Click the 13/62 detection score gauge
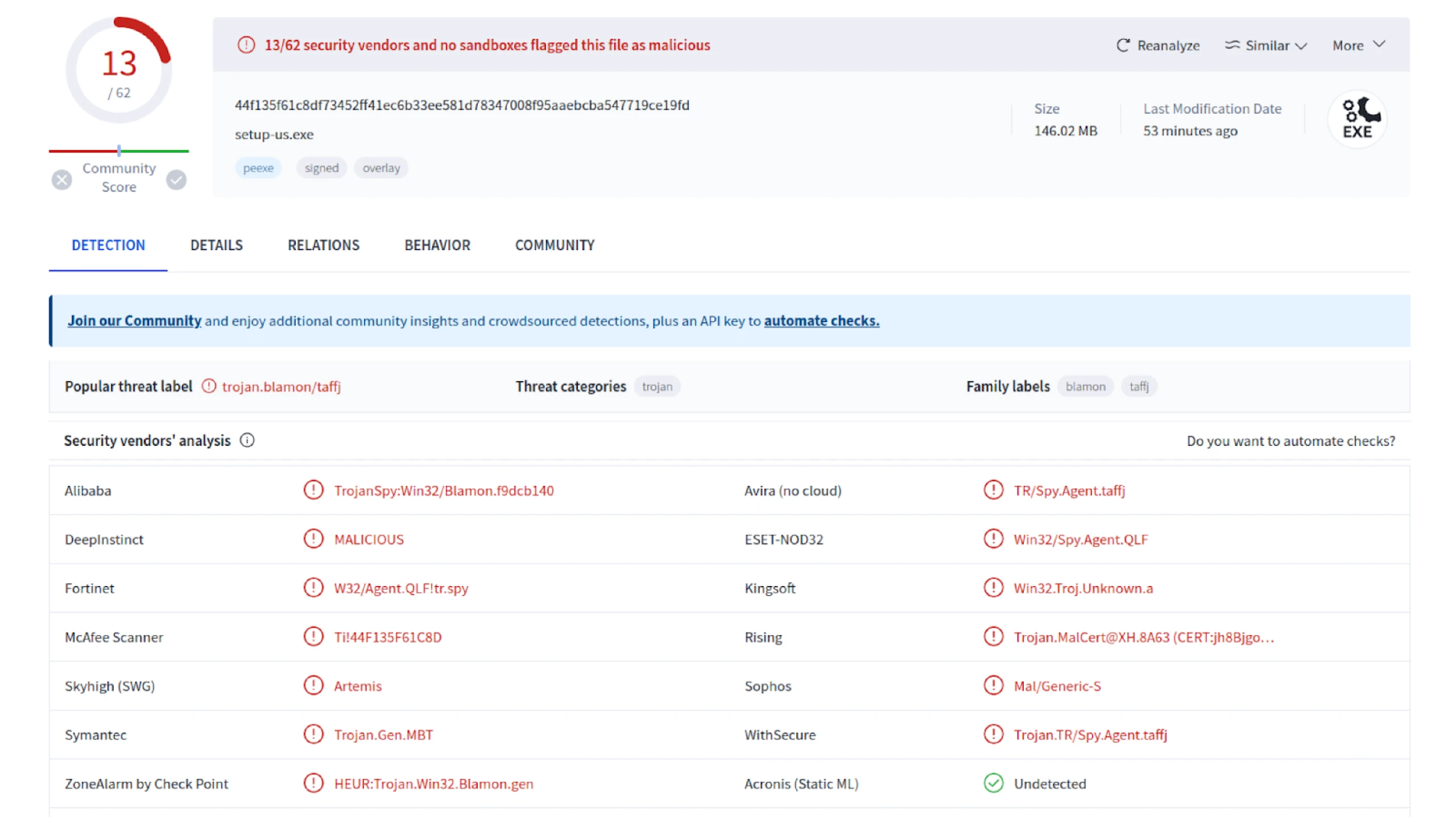1456x817 pixels. (119, 71)
